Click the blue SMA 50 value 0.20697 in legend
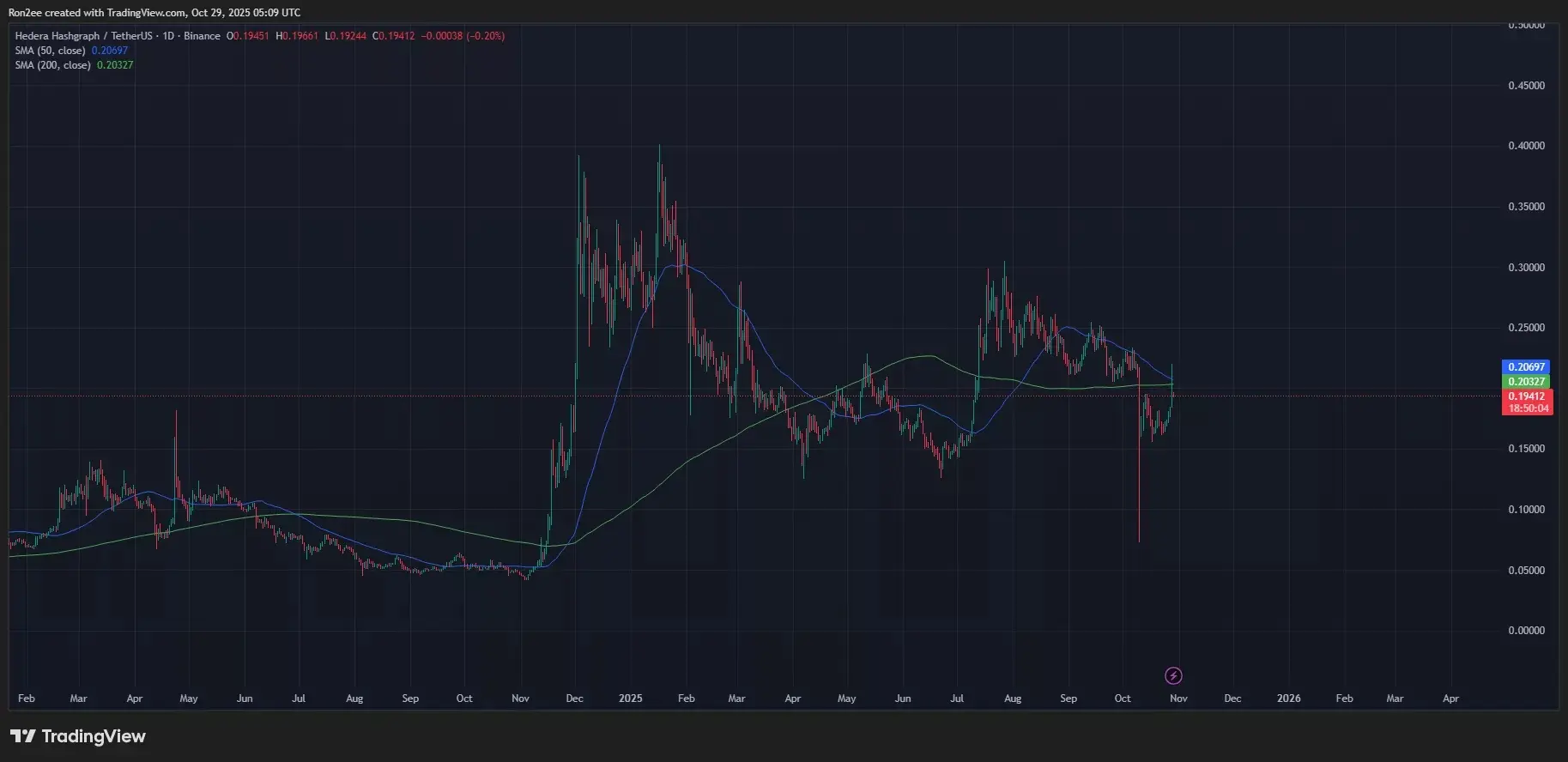The width and height of the screenshot is (1568, 762). coord(110,51)
